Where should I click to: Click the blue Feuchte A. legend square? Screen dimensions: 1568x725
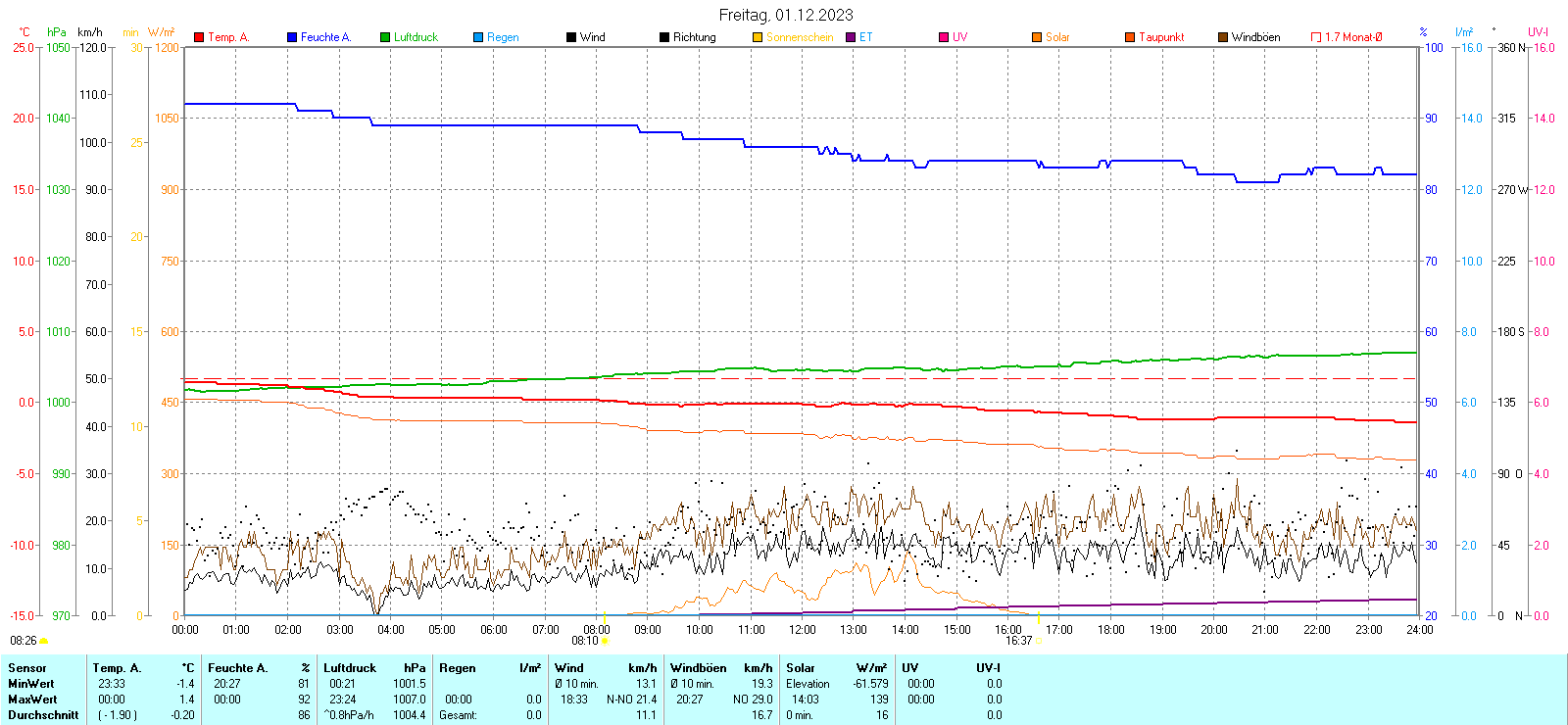pos(292,37)
